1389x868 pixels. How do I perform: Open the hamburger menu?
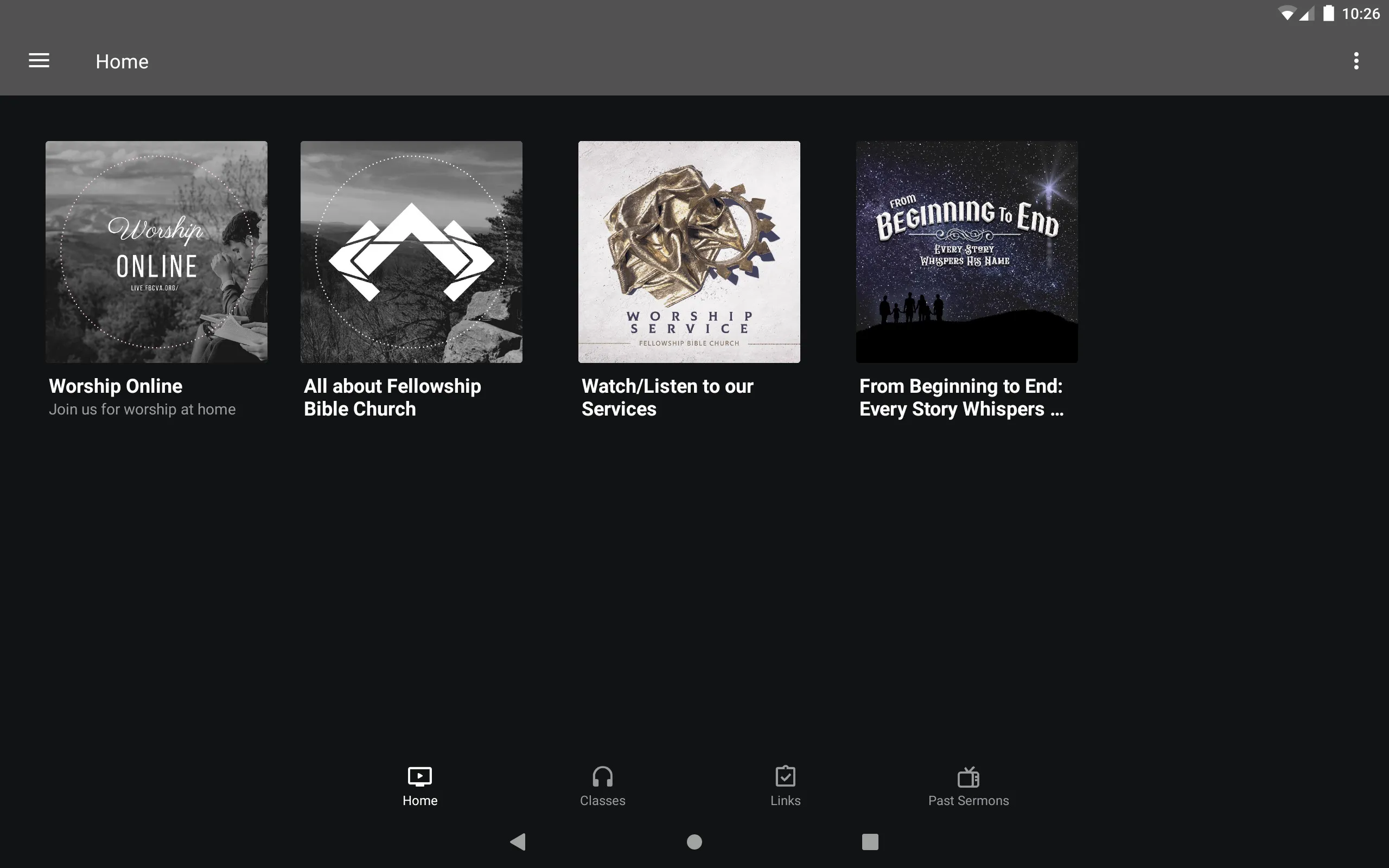(x=39, y=61)
